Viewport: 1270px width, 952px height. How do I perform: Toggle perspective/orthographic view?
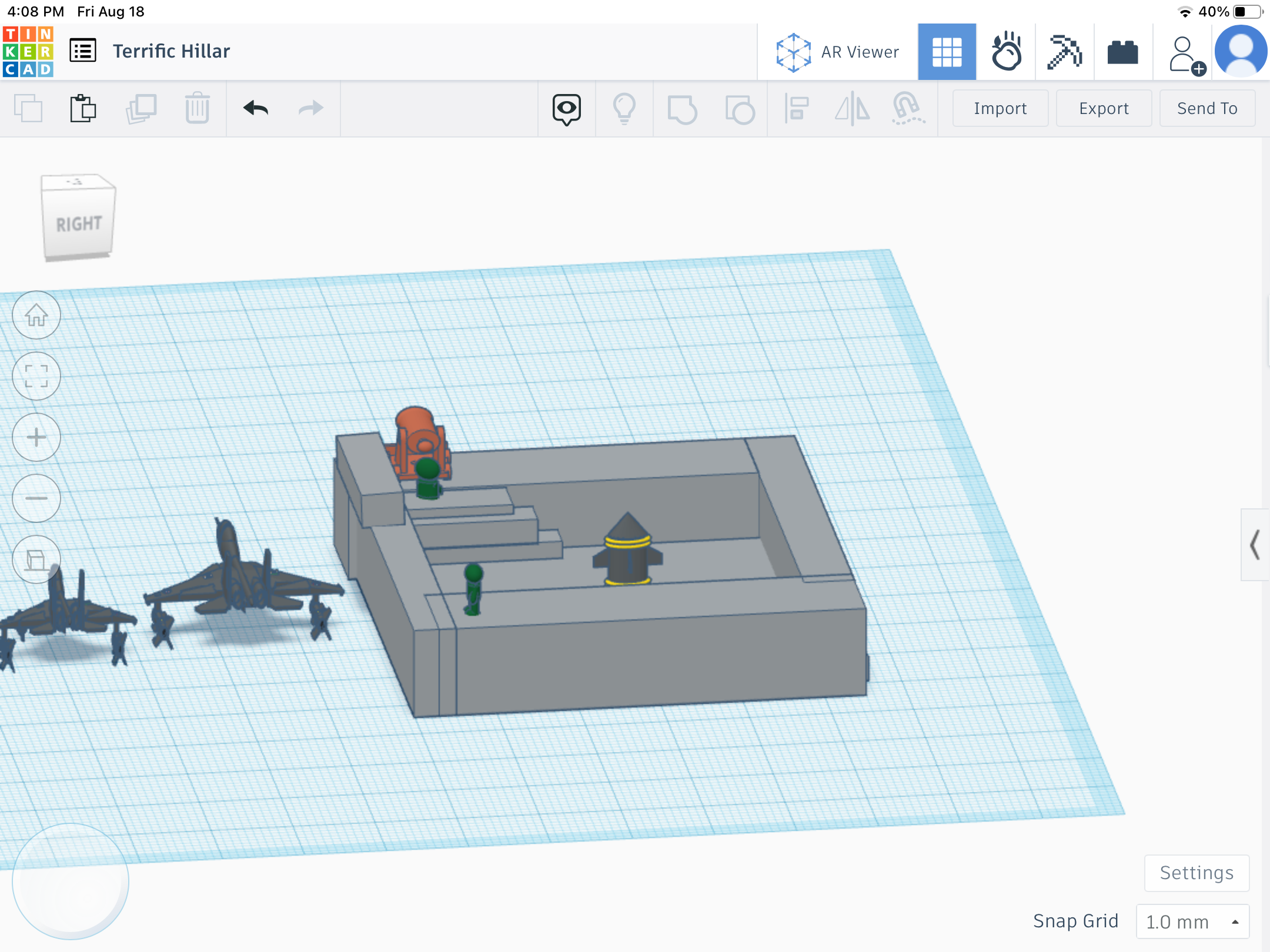click(x=36, y=560)
